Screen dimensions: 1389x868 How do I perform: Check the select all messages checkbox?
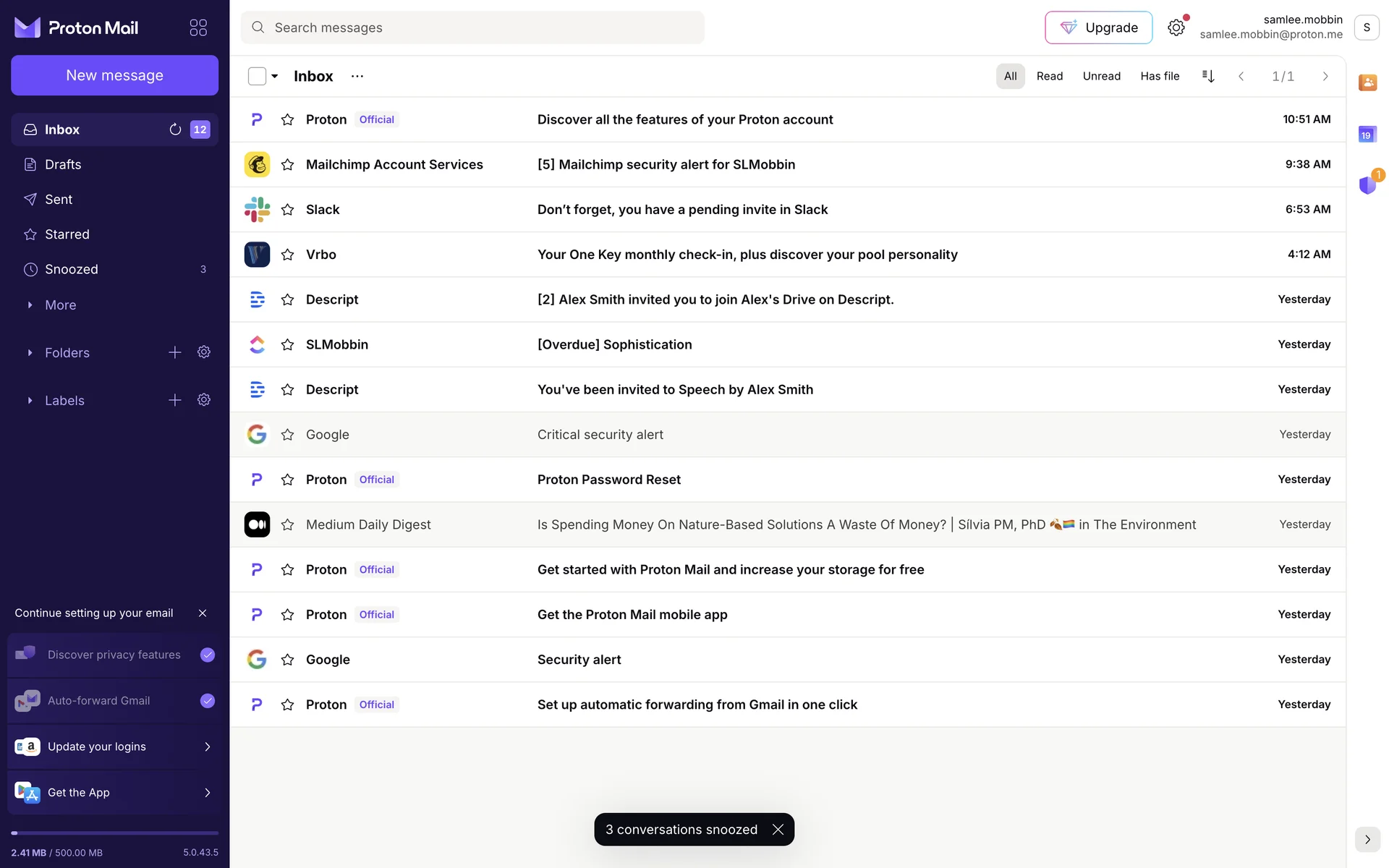[257, 76]
